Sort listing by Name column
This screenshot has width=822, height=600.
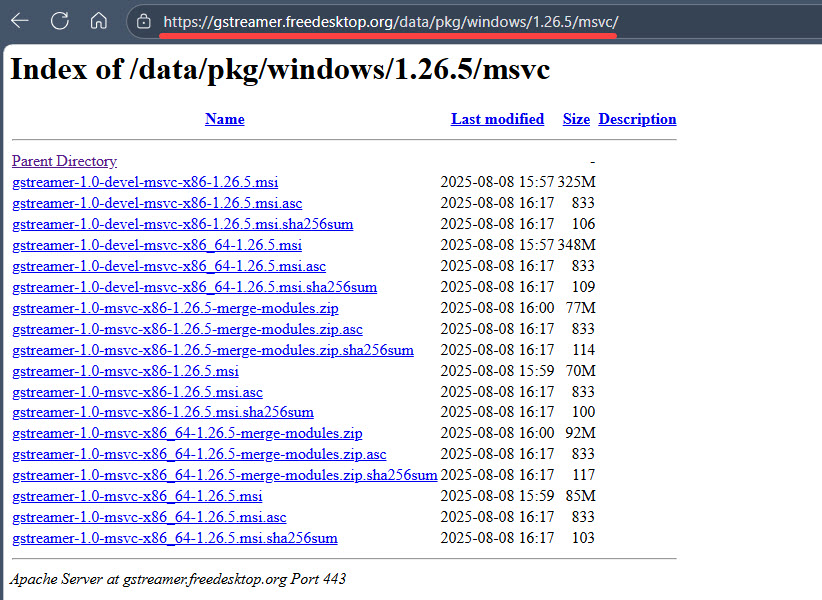(x=224, y=119)
